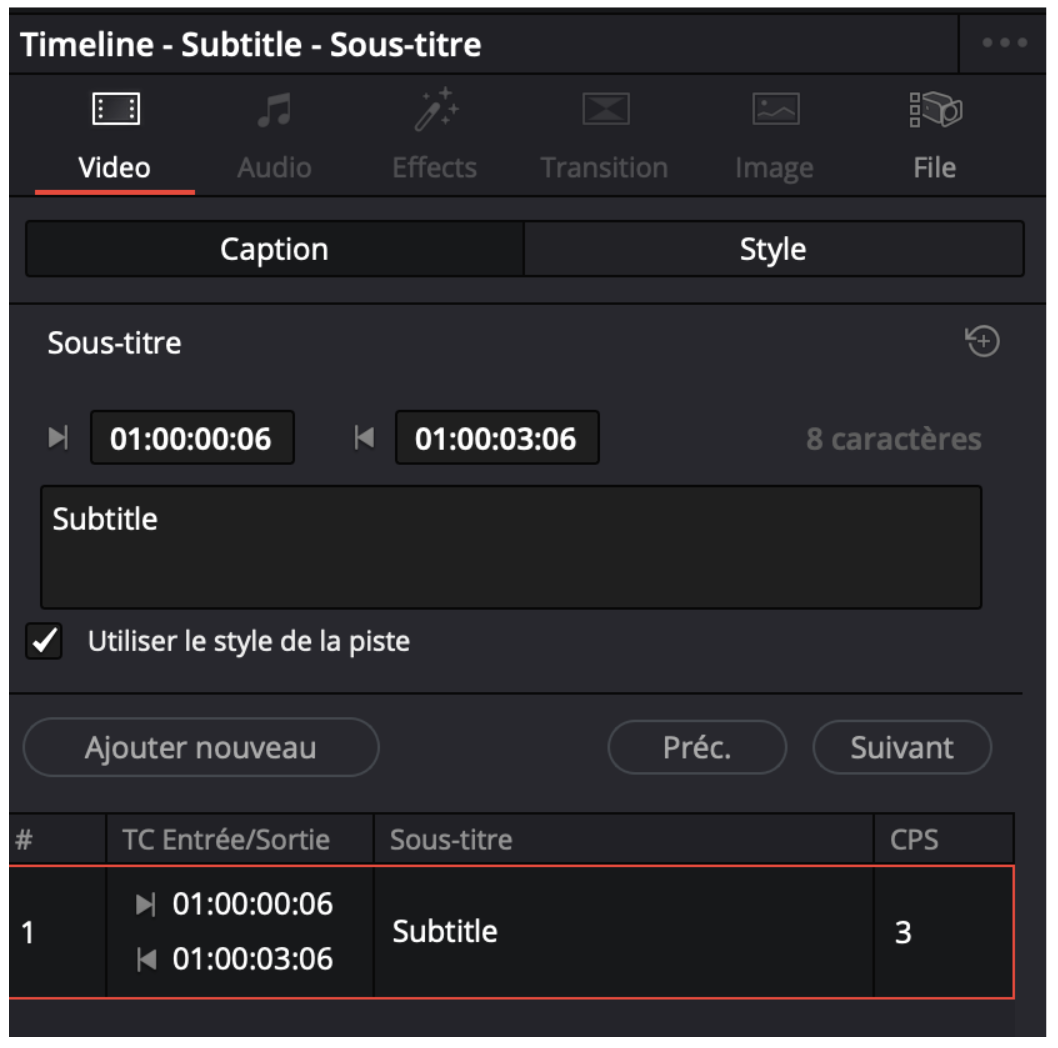The width and height of the screenshot is (1058, 1048).
Task: Click the reset circular arrow icon
Action: tap(984, 340)
